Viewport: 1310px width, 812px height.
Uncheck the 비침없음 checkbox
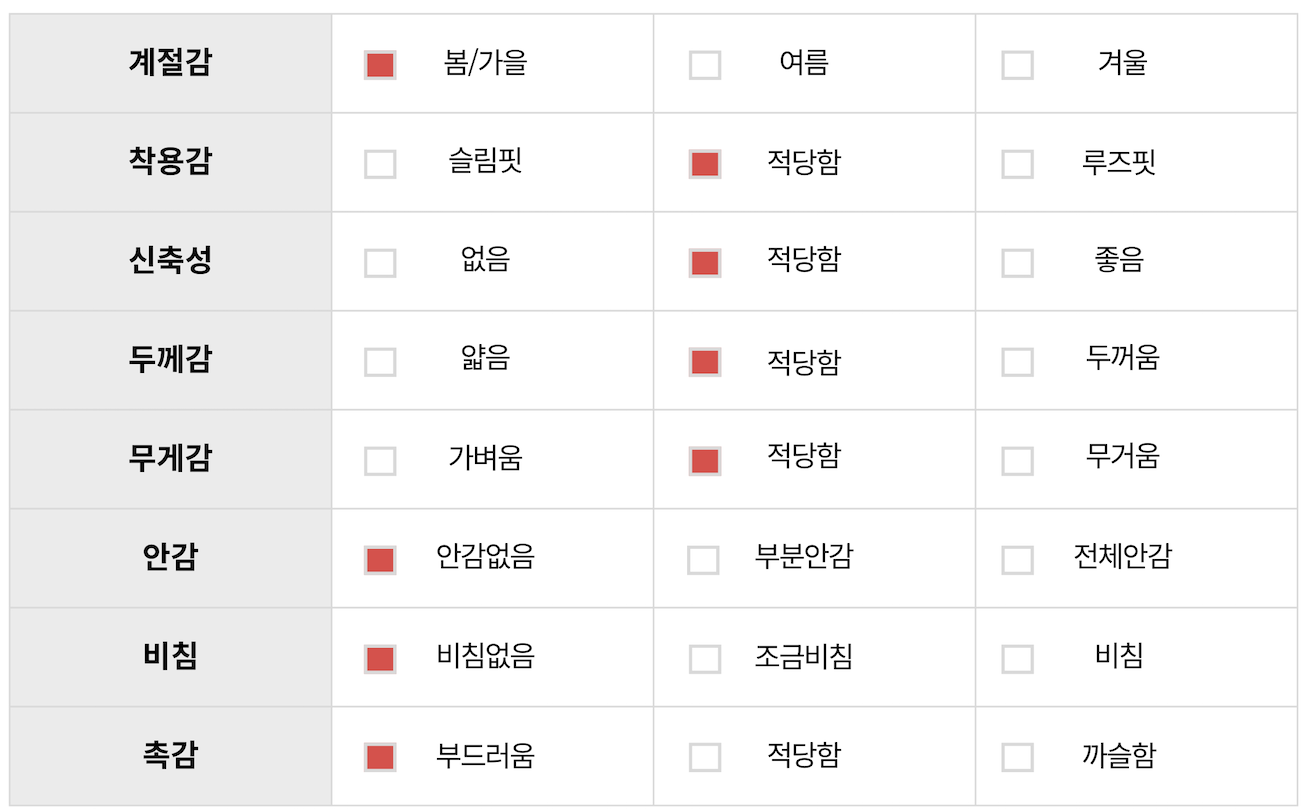[x=380, y=659]
